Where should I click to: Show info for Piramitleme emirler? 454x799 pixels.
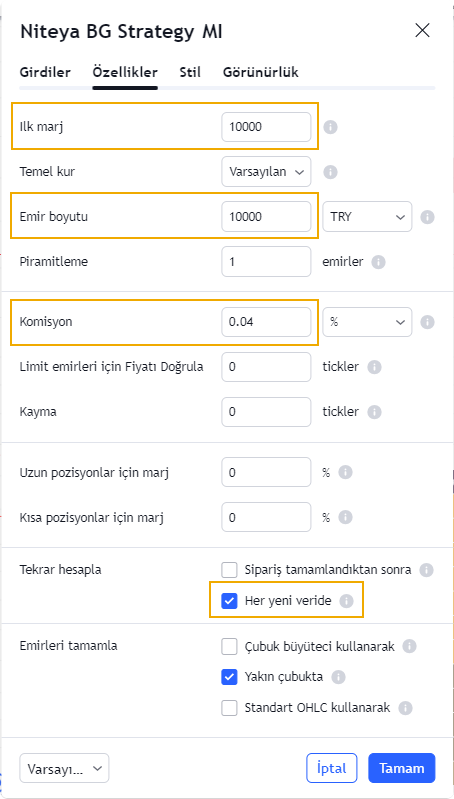click(x=378, y=262)
